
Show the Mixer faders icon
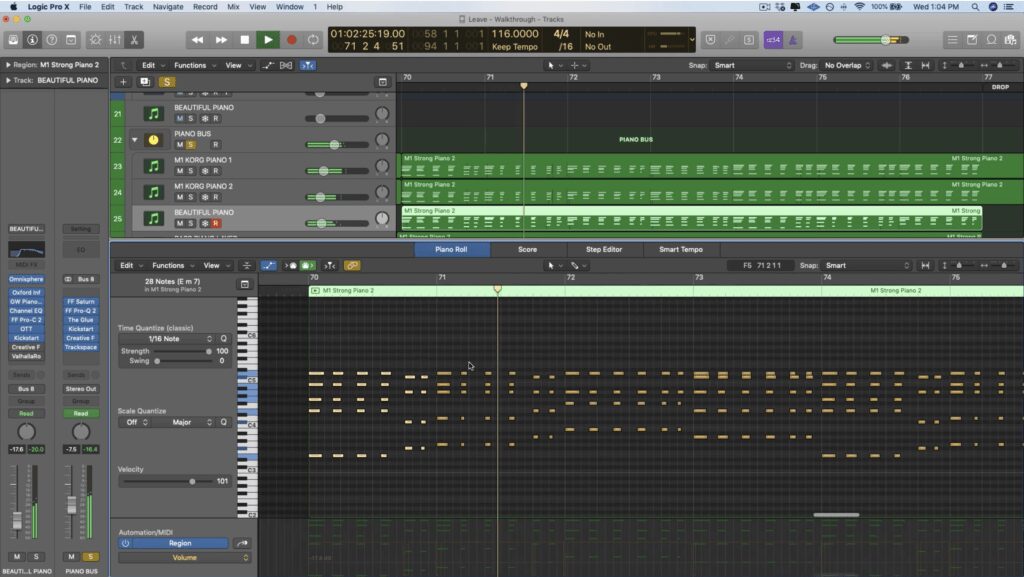click(x=115, y=40)
